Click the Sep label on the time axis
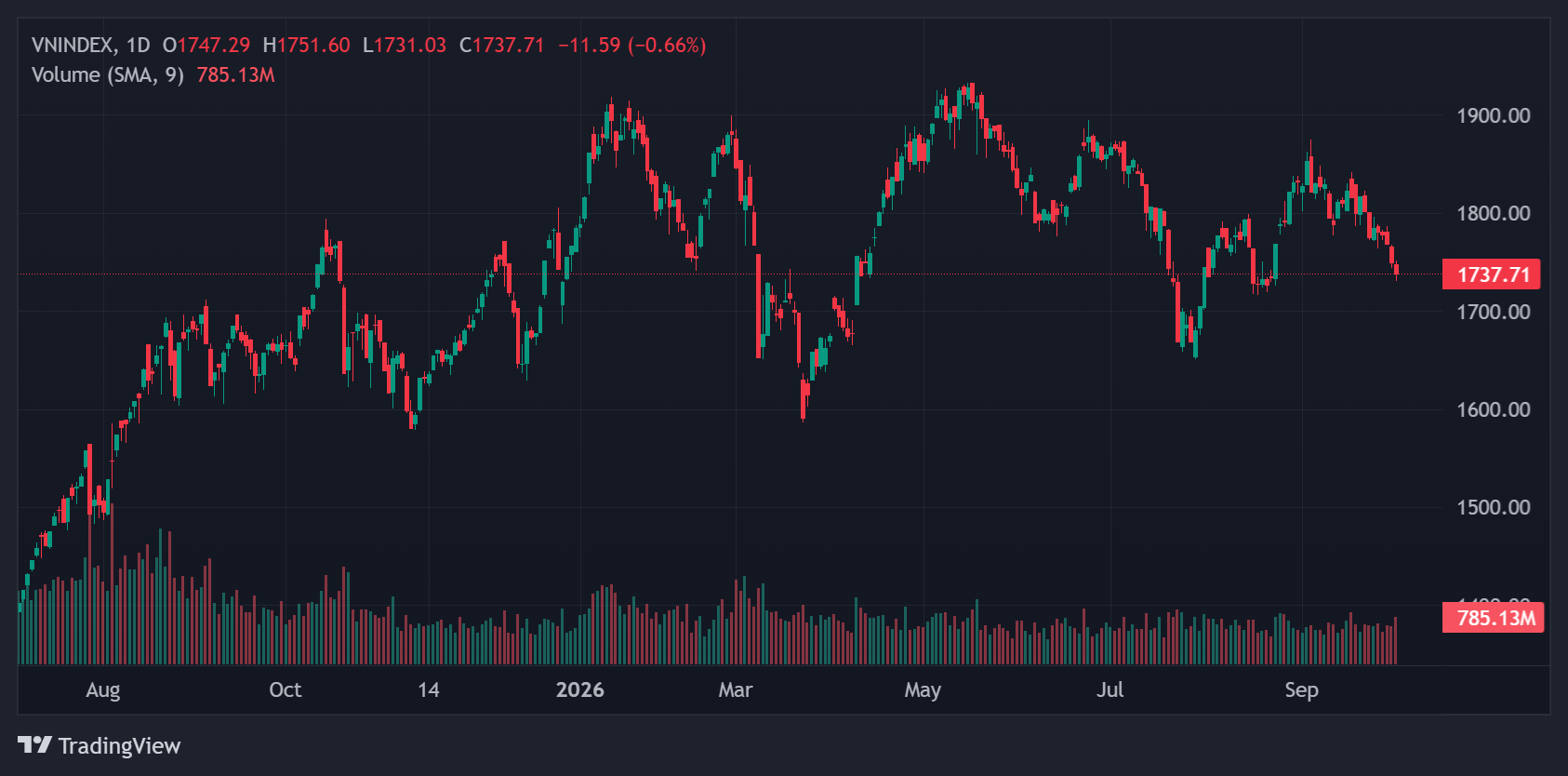Viewport: 1568px width, 776px height. (1302, 690)
